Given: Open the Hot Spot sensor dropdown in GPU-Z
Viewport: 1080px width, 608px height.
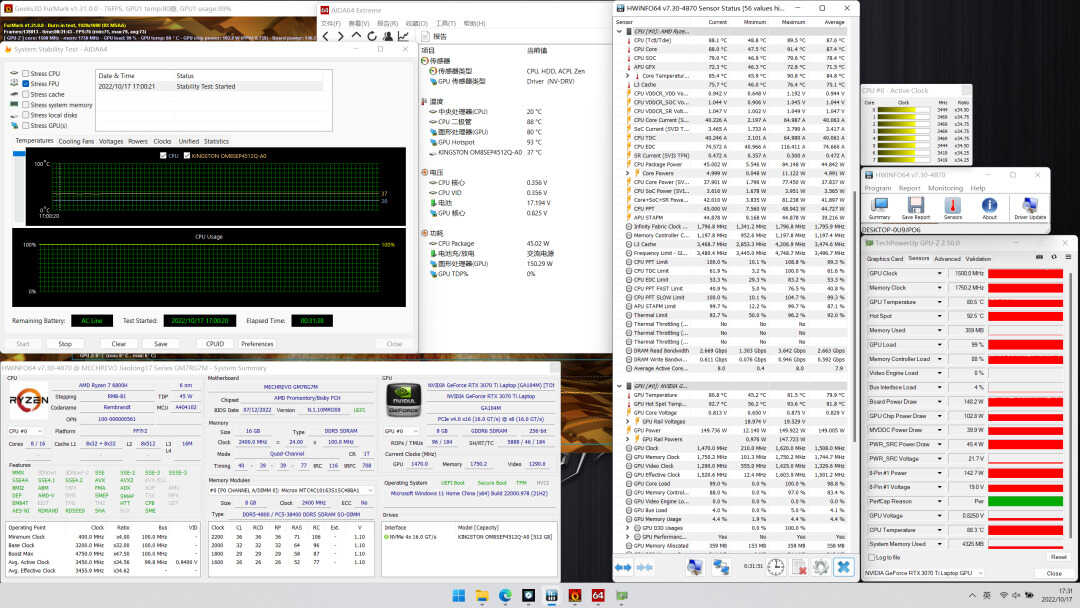Looking at the screenshot, I should (x=939, y=316).
